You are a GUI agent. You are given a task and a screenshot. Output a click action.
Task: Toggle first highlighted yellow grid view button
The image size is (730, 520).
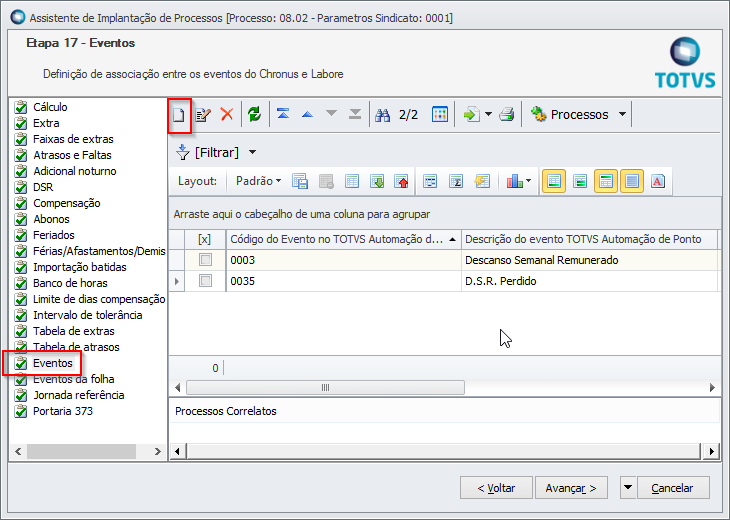[554, 181]
